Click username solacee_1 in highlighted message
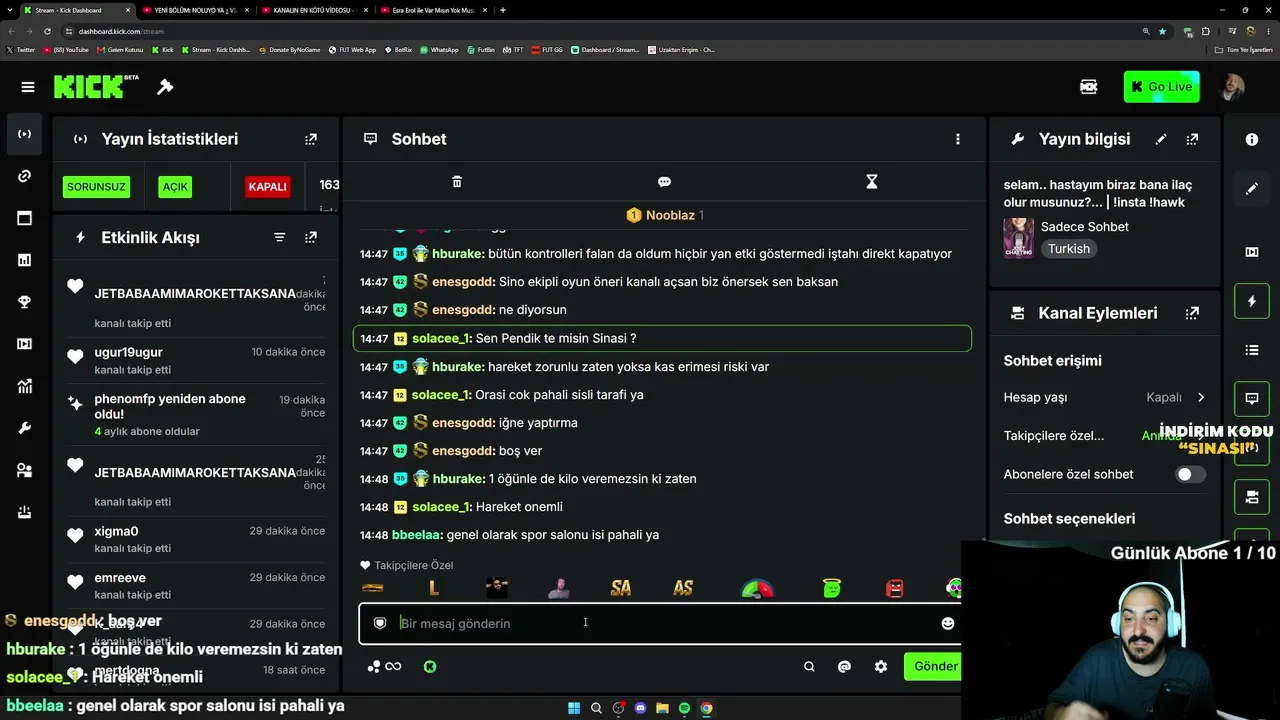Viewport: 1280px width, 720px height. pyautogui.click(x=441, y=338)
